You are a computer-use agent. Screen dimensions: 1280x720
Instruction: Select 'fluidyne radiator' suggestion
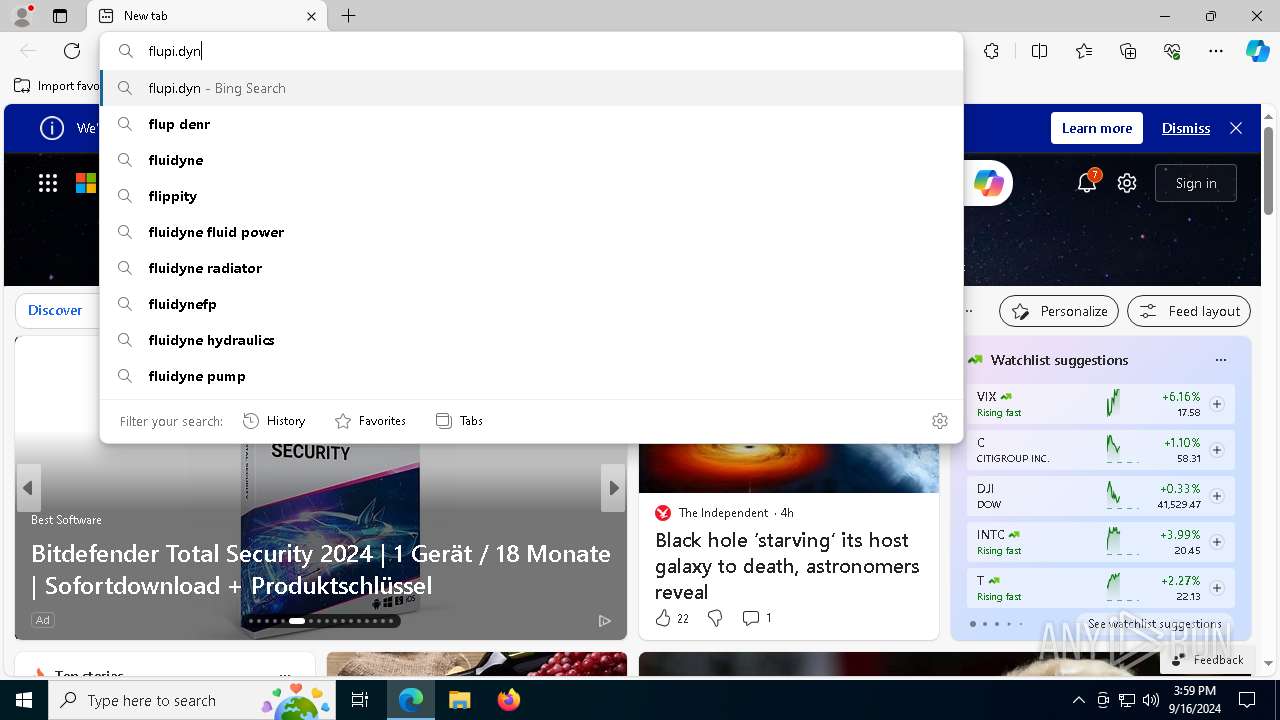tap(531, 268)
